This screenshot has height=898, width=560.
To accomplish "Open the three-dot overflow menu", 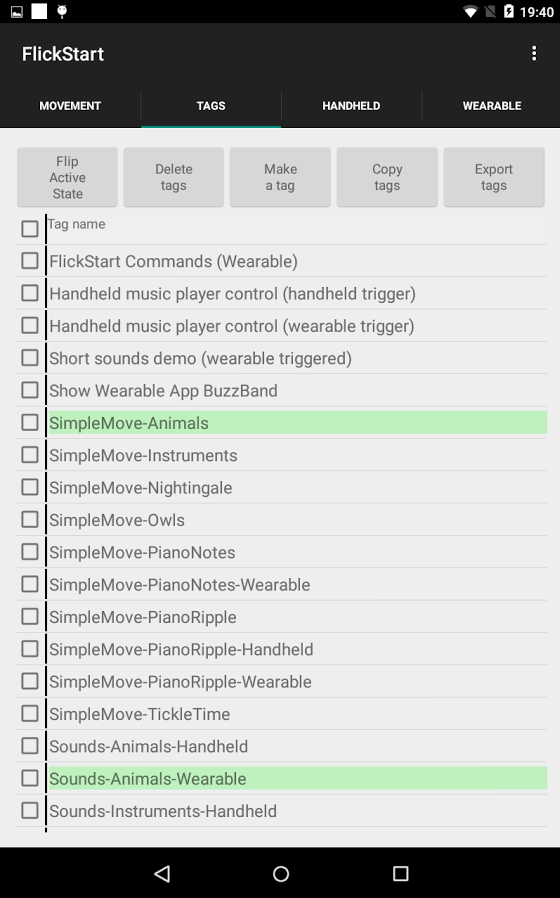I will pyautogui.click(x=534, y=53).
